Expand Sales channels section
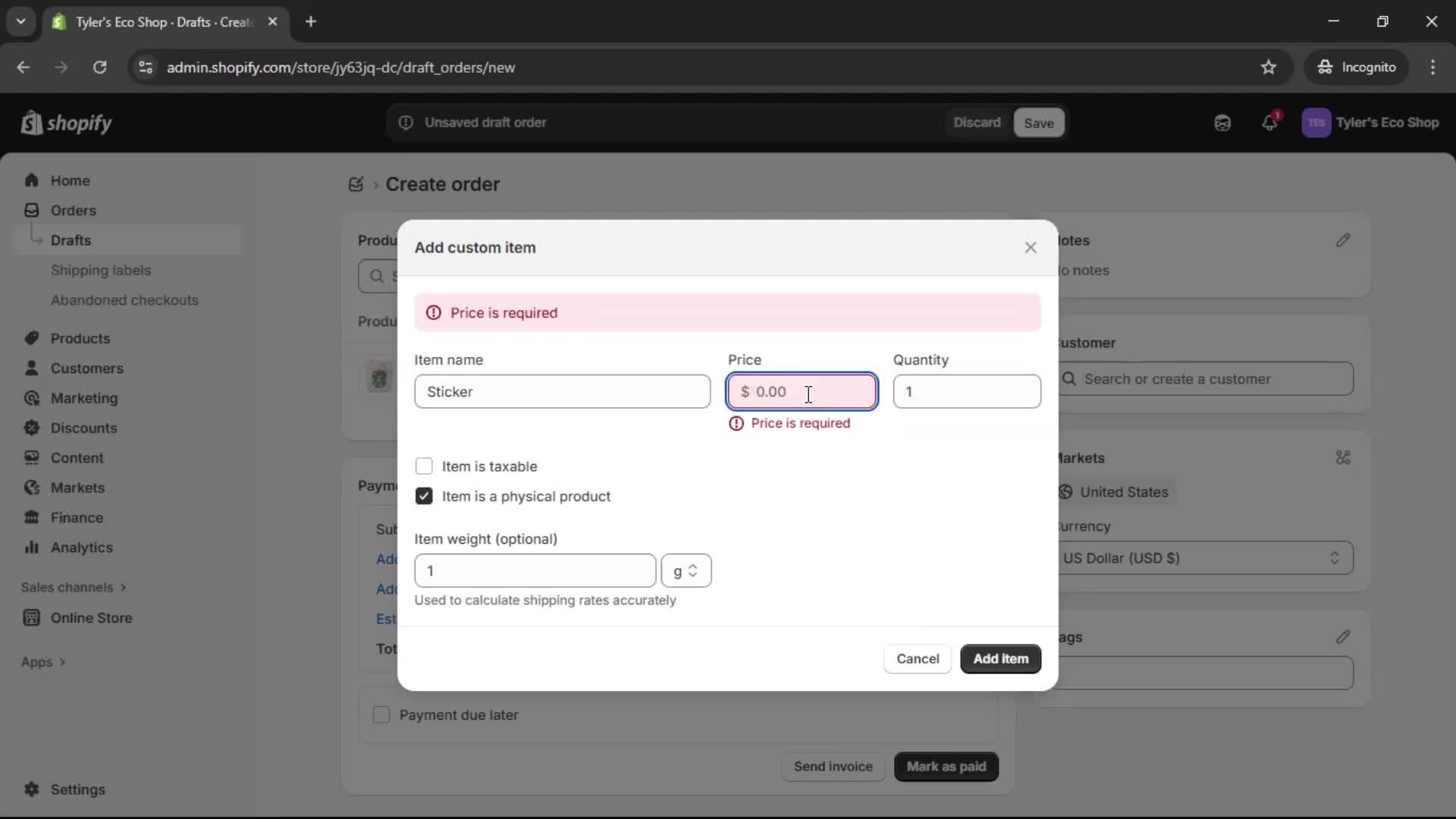 point(73,588)
